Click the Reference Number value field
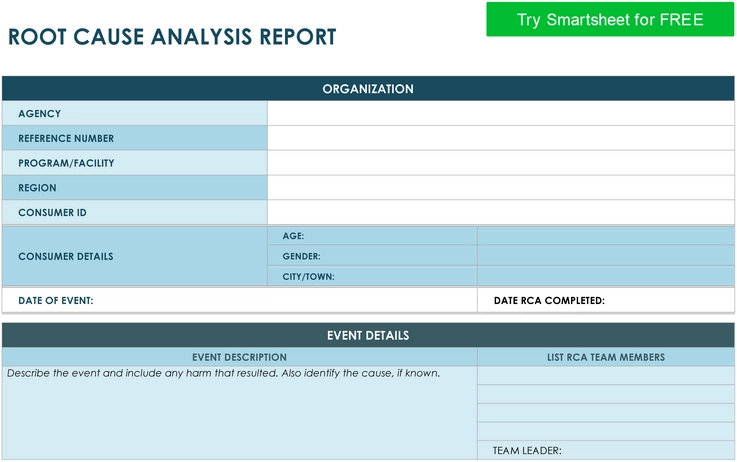The height and width of the screenshot is (462, 737). tap(501, 138)
